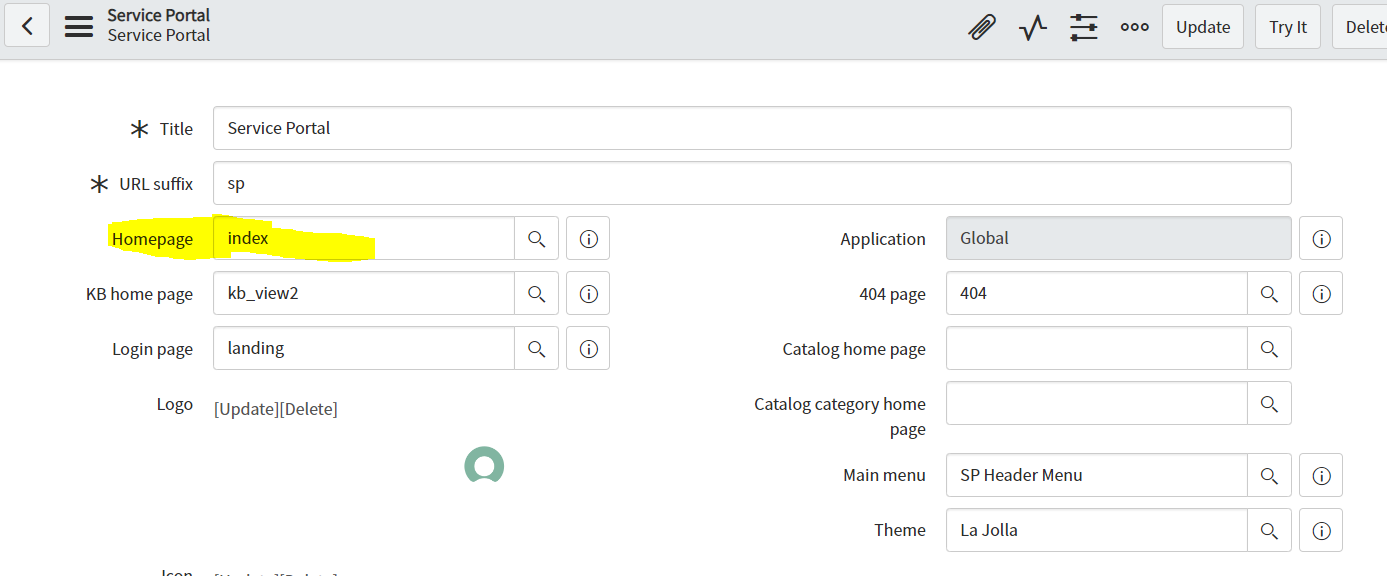This screenshot has width=1387, height=576.
Task: Open the Main menu lookup magnifier
Action: 1269,475
